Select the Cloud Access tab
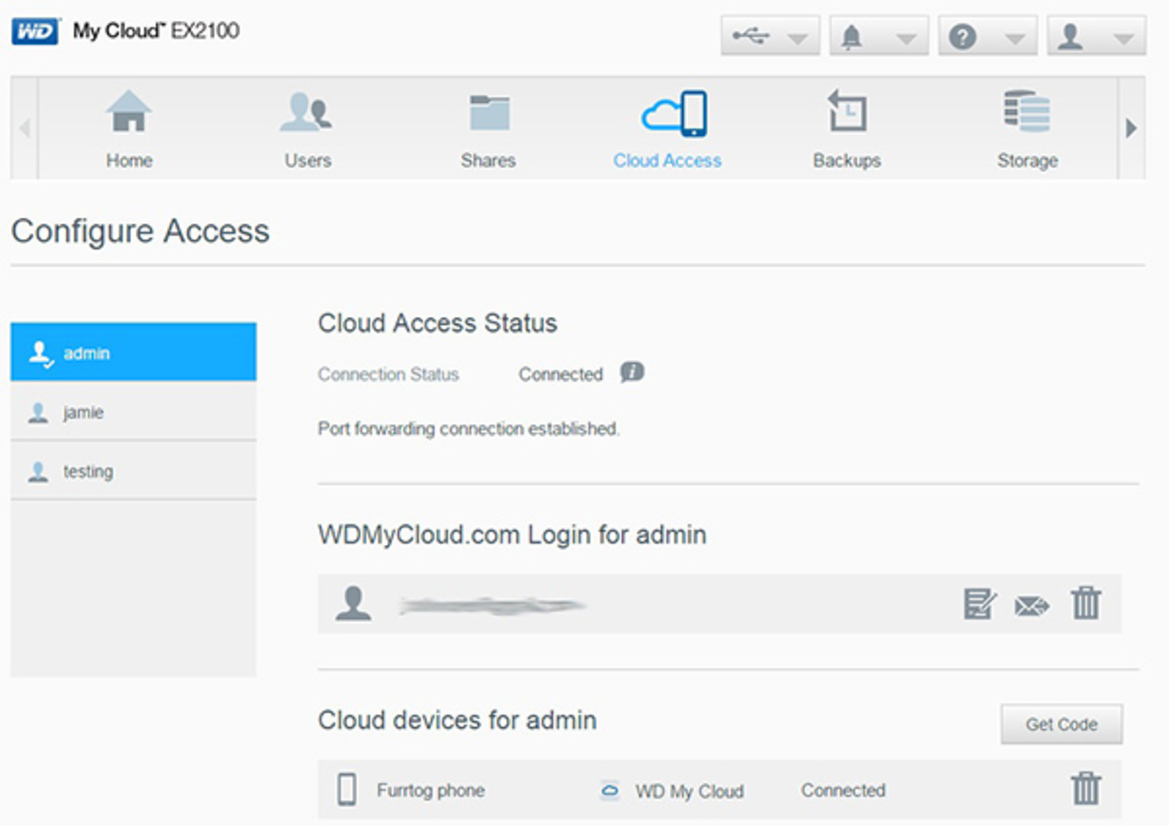The width and height of the screenshot is (1169, 826). tap(667, 129)
